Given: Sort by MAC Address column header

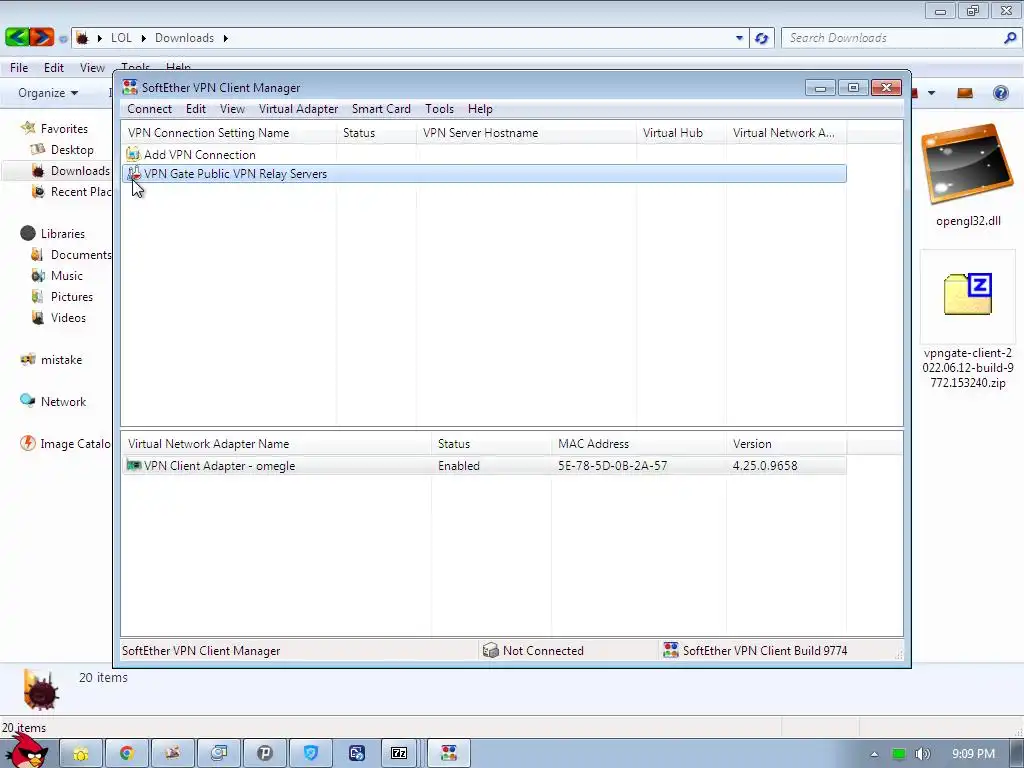Looking at the screenshot, I should click(639, 443).
